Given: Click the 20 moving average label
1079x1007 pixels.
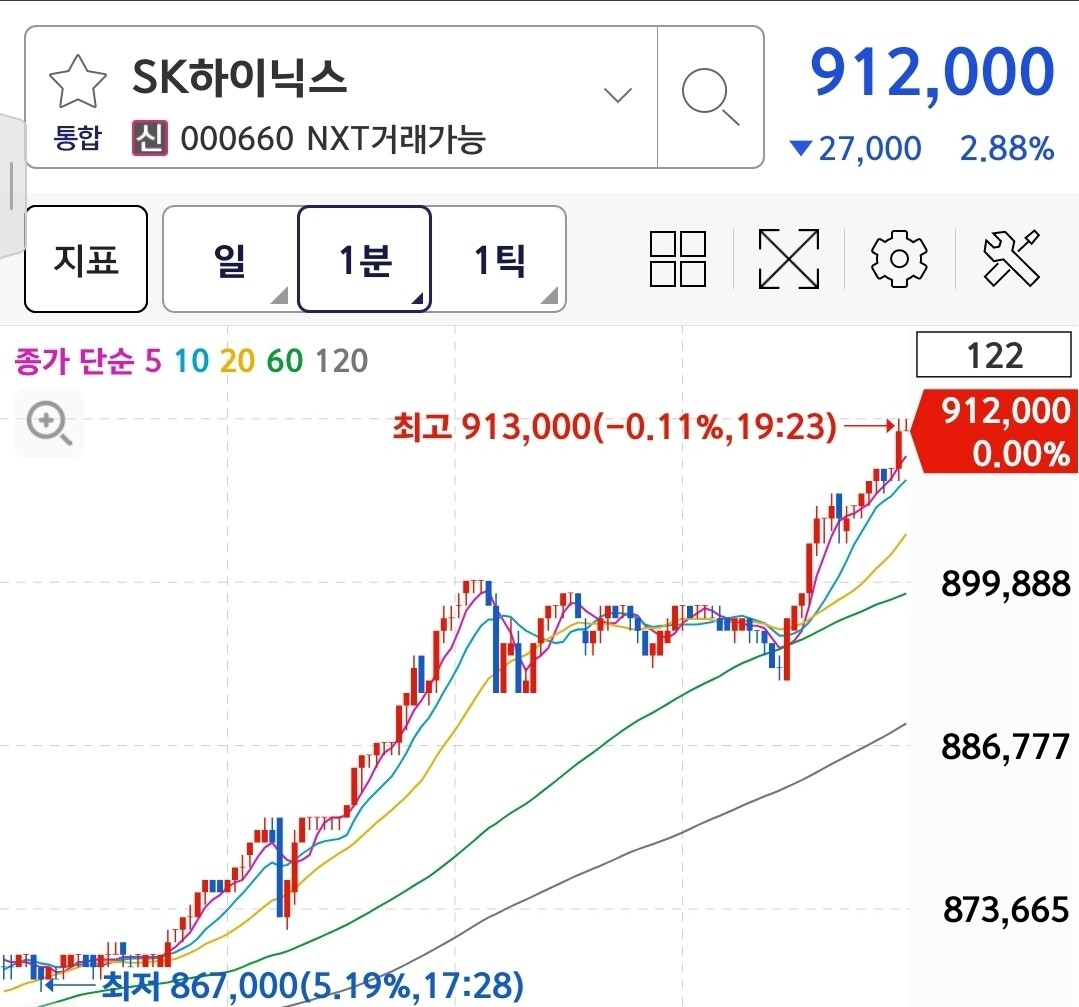Looking at the screenshot, I should 237,361.
